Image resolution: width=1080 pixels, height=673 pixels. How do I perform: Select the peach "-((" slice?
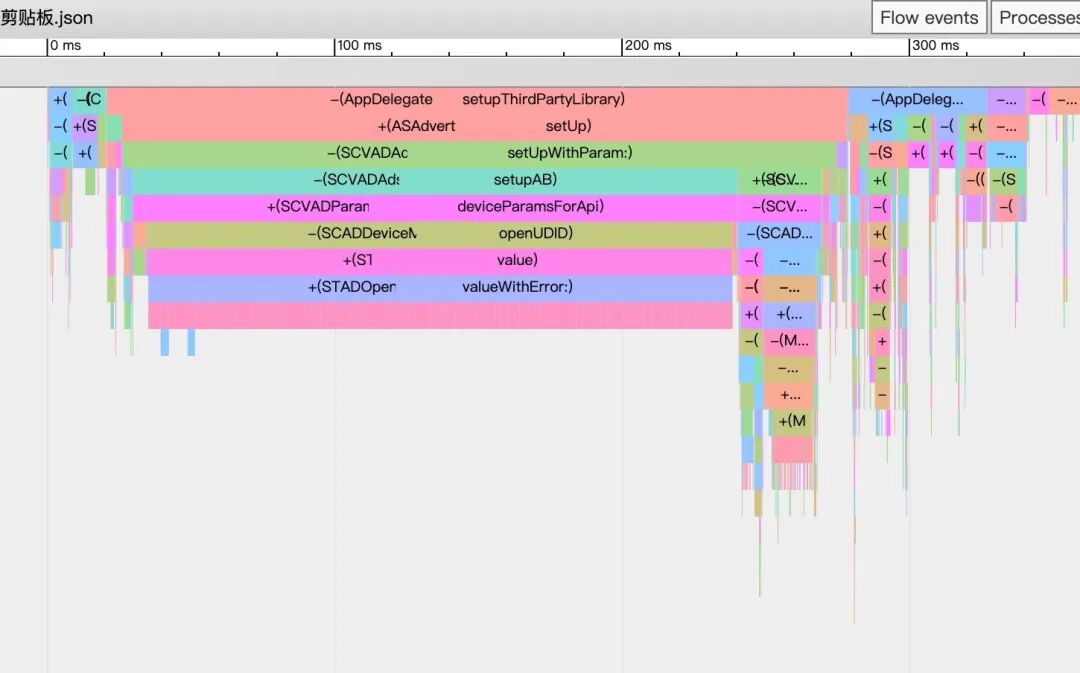click(x=975, y=180)
